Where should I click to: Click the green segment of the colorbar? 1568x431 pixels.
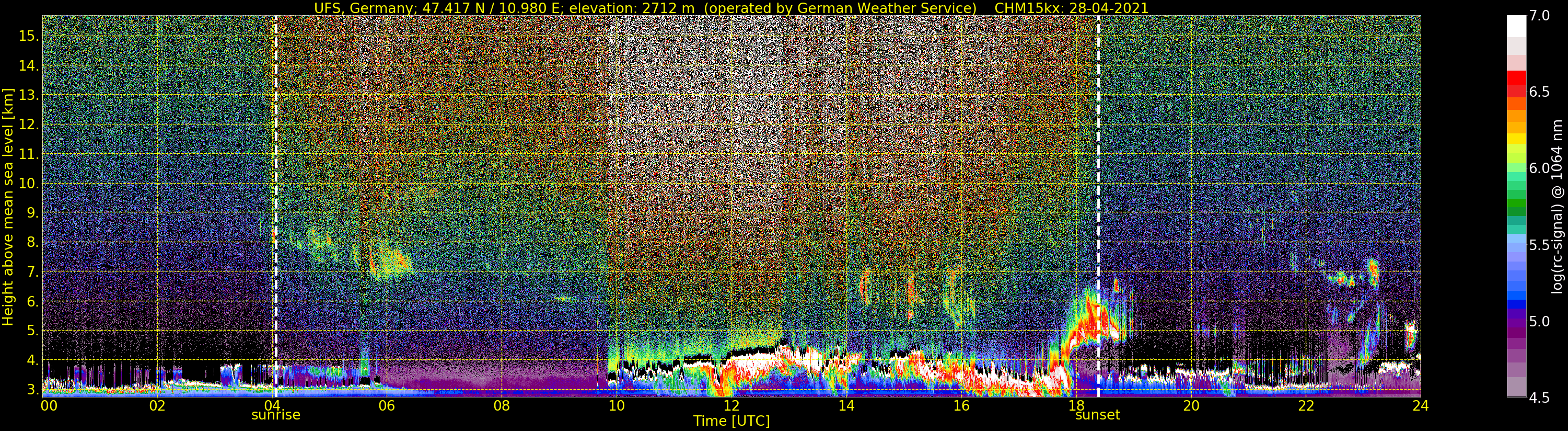click(x=1516, y=202)
